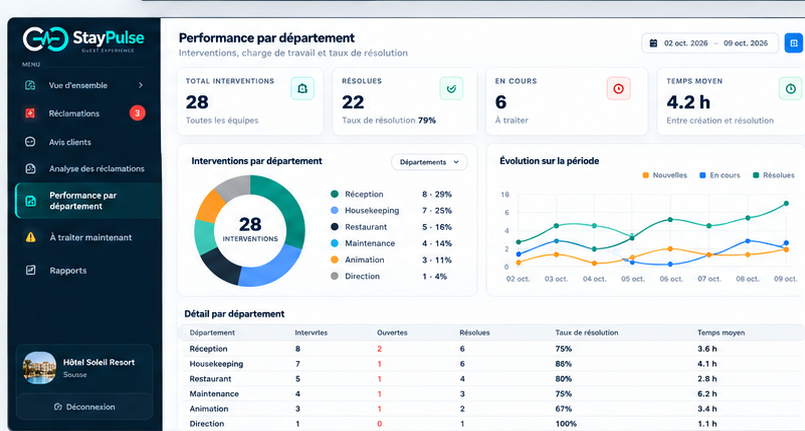The height and width of the screenshot is (431, 805).
Task: Sort by Temps moyen column header
Action: point(721,332)
